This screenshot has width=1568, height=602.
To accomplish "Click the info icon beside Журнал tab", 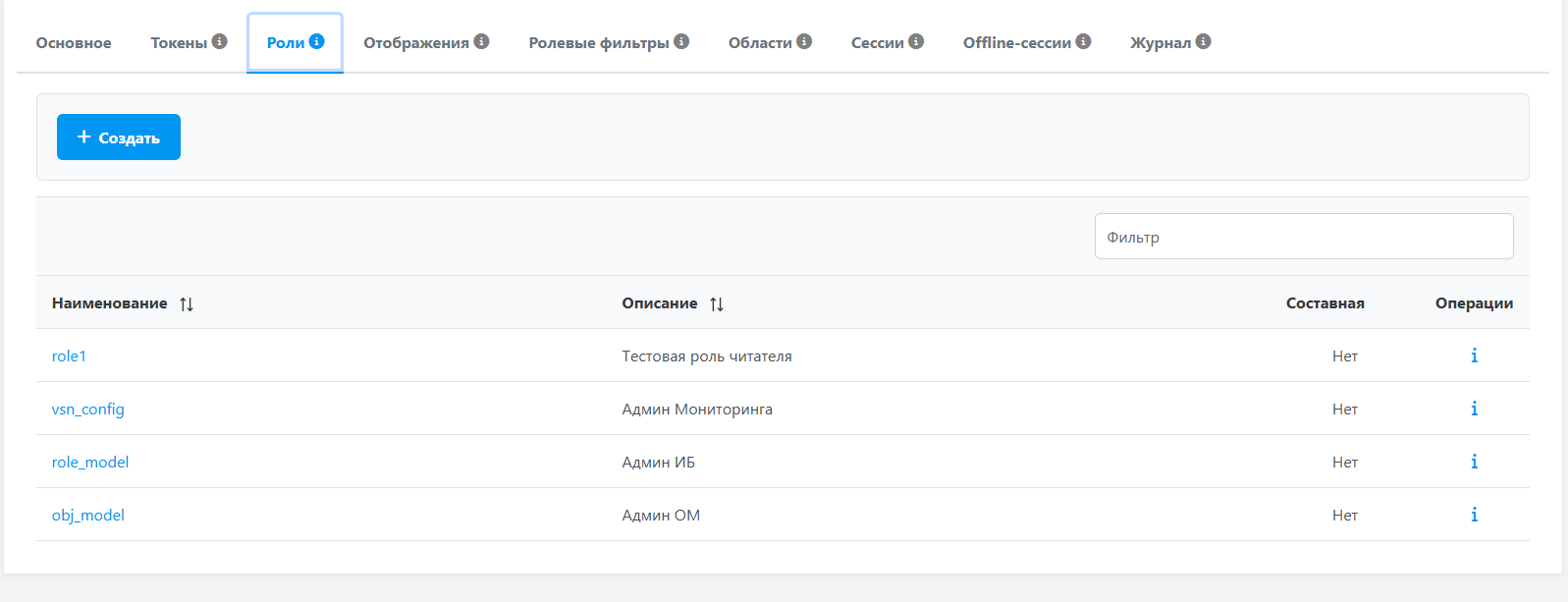I will pyautogui.click(x=1203, y=41).
